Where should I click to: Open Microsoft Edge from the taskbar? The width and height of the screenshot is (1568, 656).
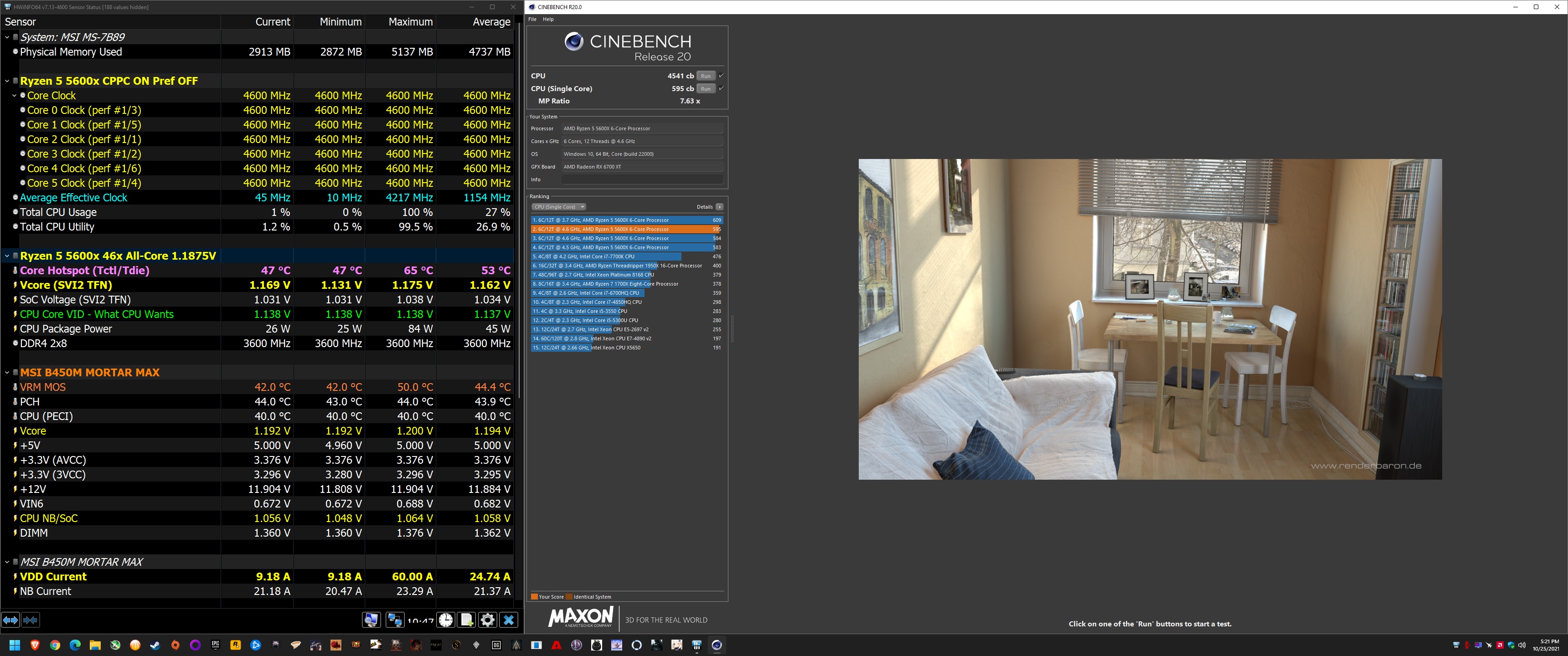tap(75, 645)
